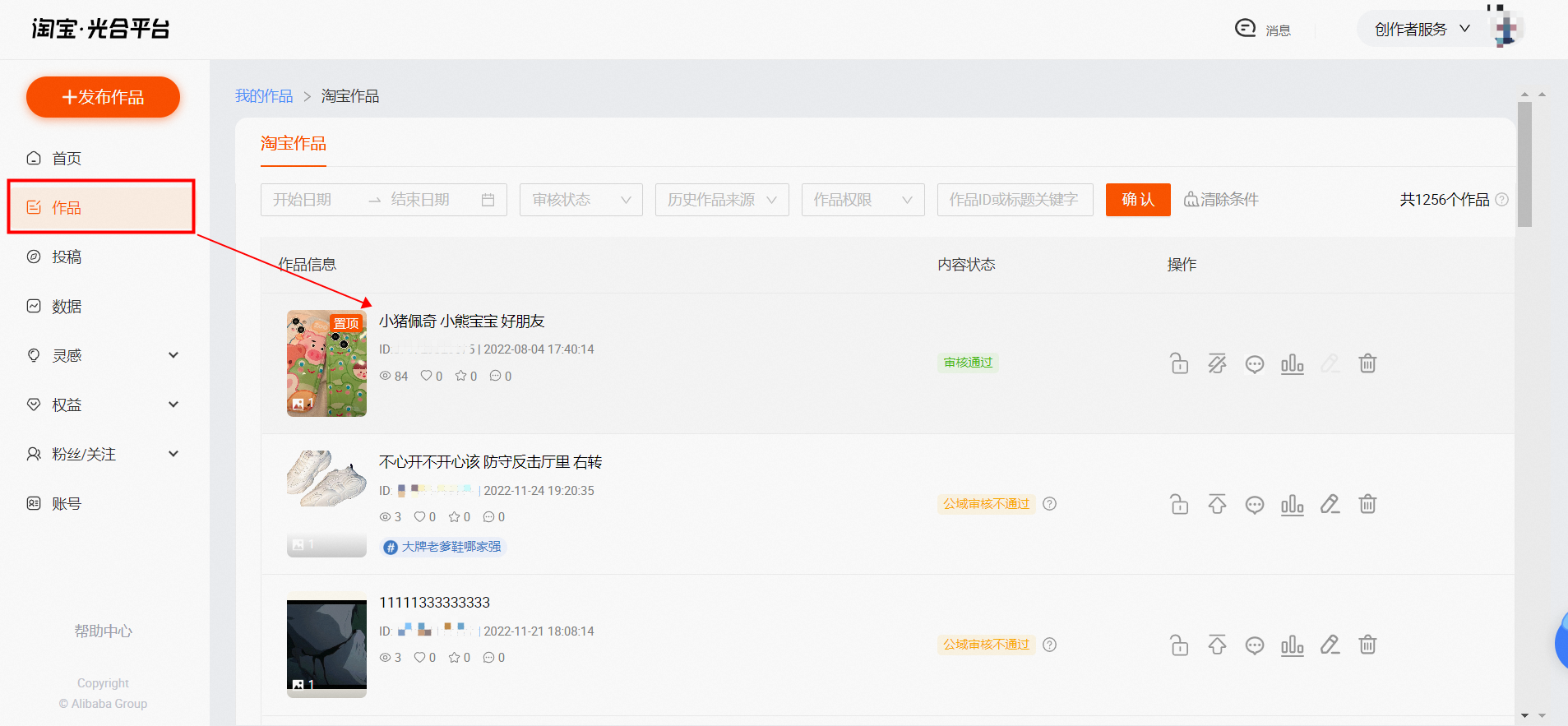Click pin-to-top arrow icon for second work

point(1217,504)
